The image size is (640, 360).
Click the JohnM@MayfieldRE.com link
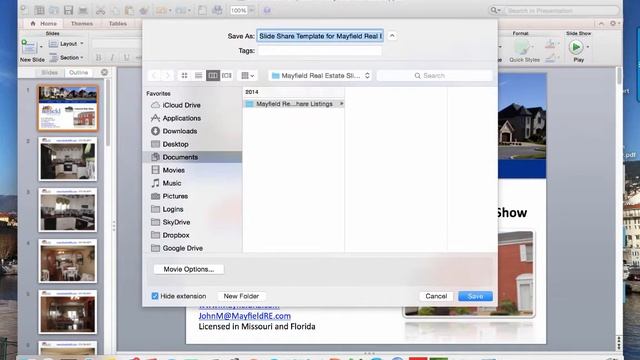pos(244,316)
